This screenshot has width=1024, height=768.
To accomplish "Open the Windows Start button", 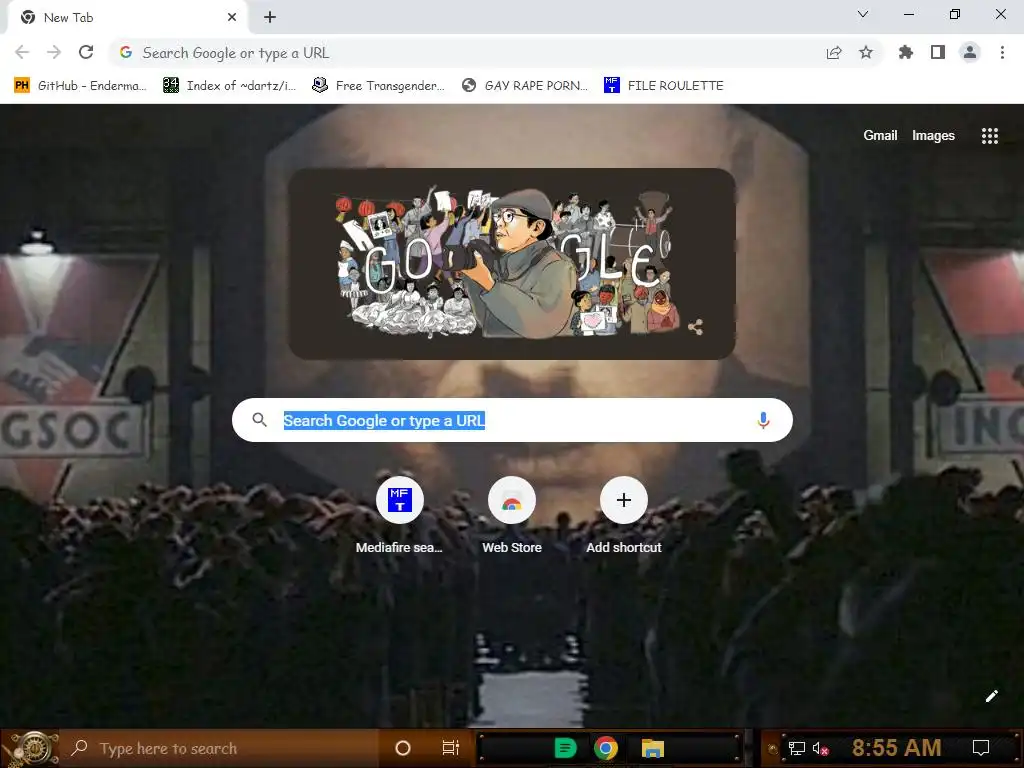I will click(31, 748).
